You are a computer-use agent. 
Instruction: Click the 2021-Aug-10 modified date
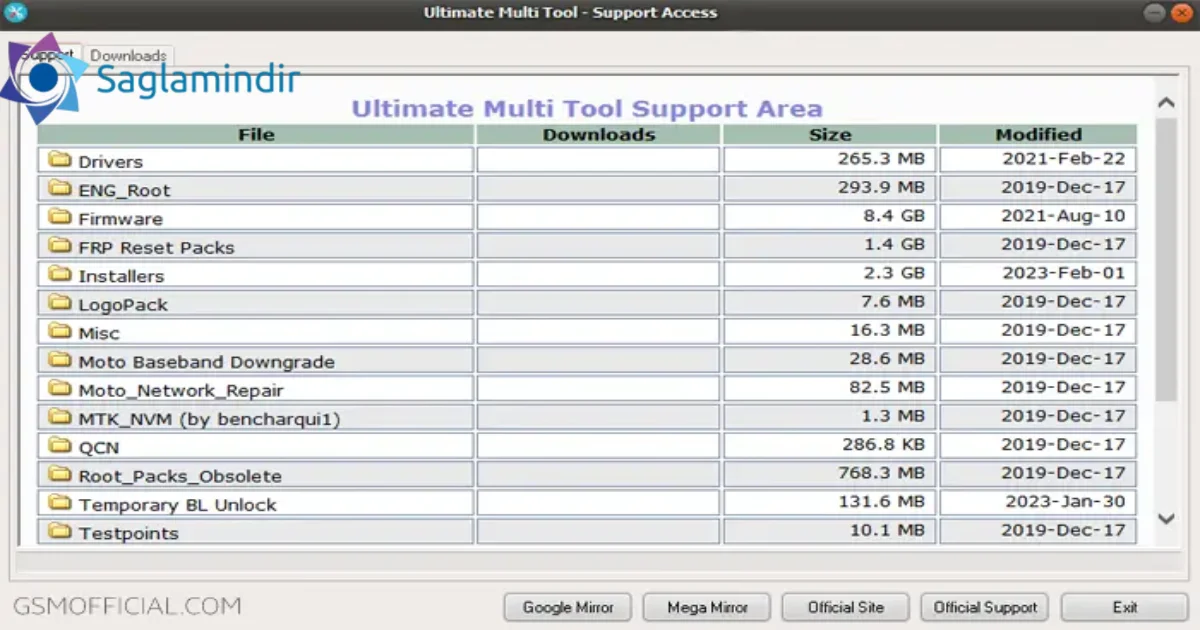(1063, 216)
